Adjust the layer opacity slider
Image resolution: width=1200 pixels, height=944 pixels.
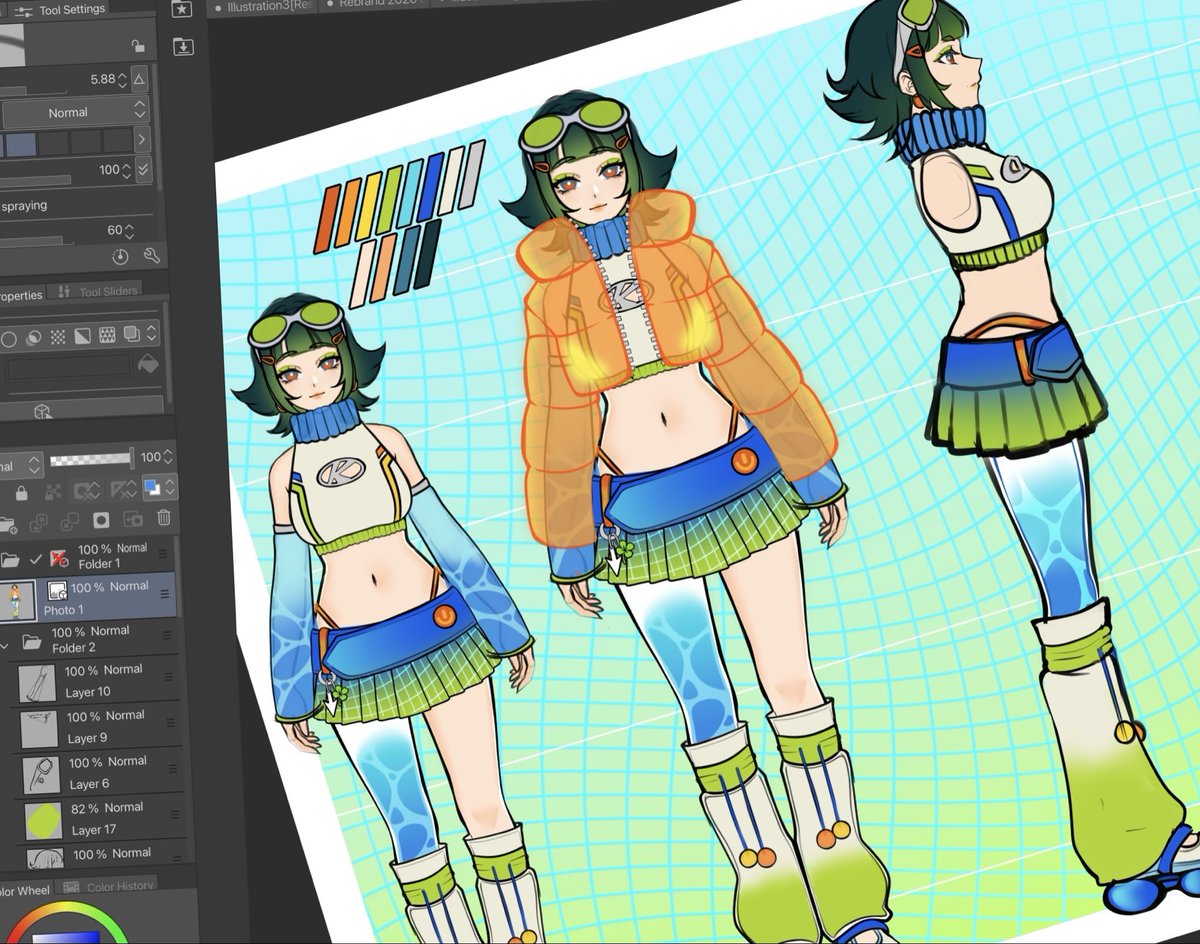point(91,460)
